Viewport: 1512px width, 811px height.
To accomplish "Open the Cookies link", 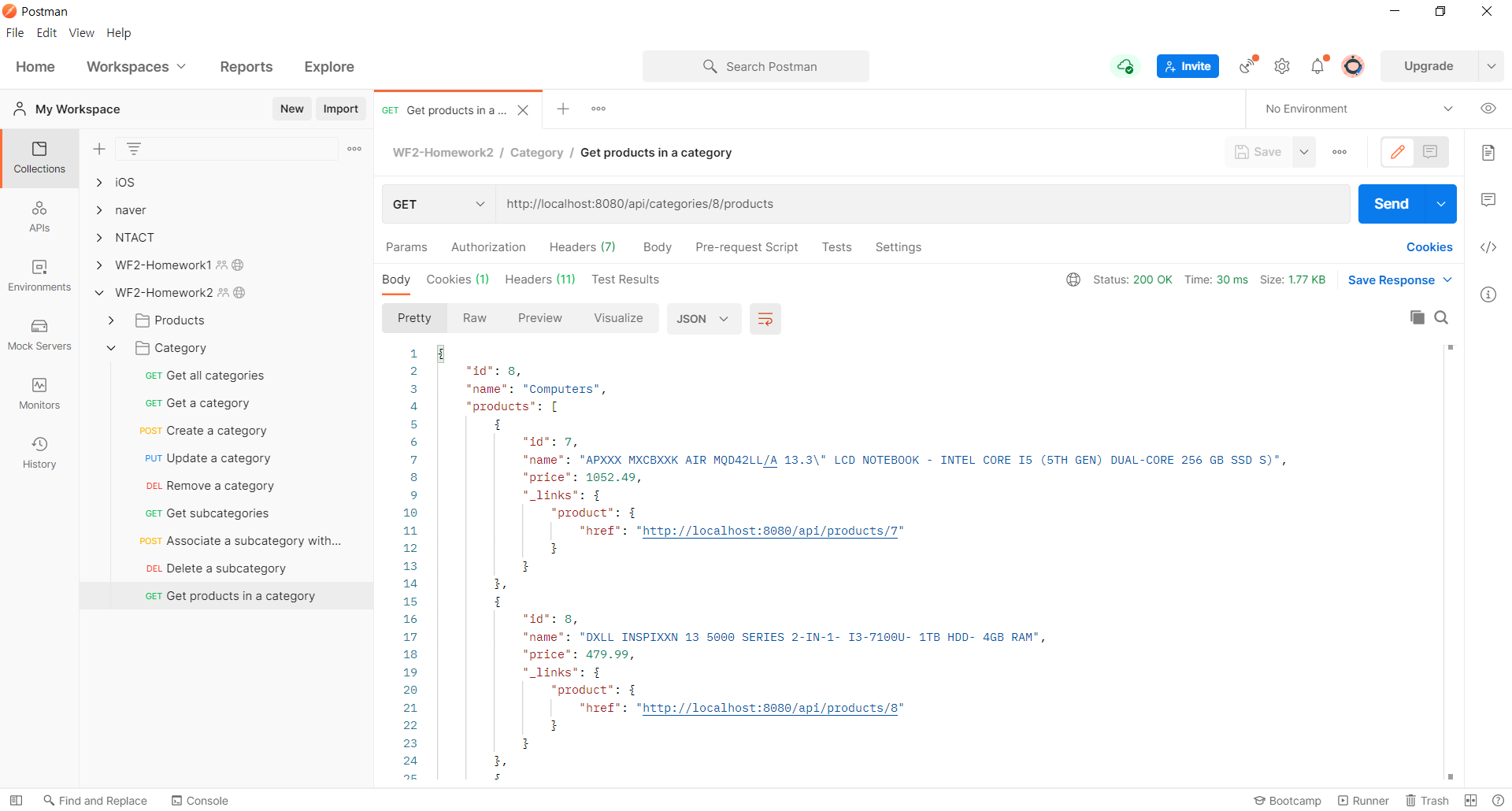I will (1429, 247).
